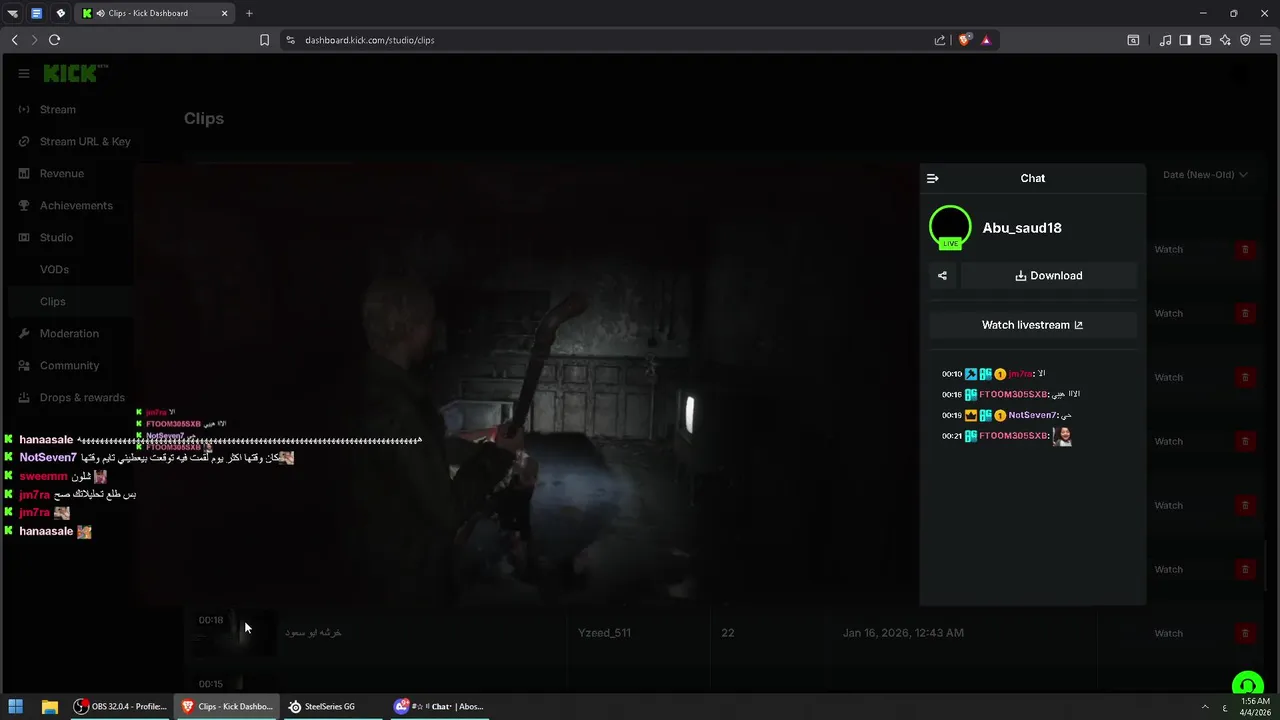Open the Leo AI sparkle icon
The height and width of the screenshot is (720, 1280).
pos(1225,40)
